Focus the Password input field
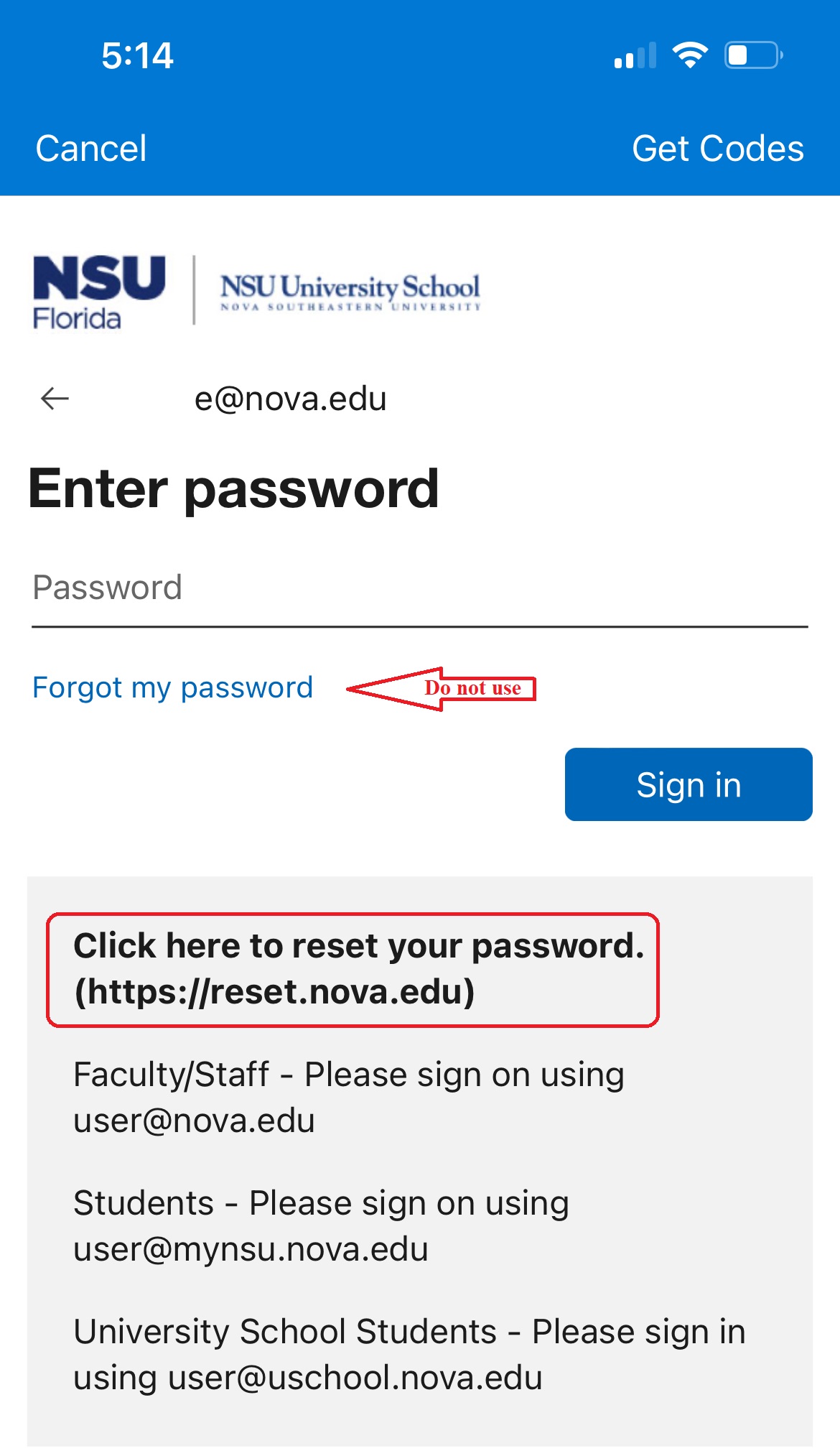The width and height of the screenshot is (840, 1451). [x=420, y=588]
